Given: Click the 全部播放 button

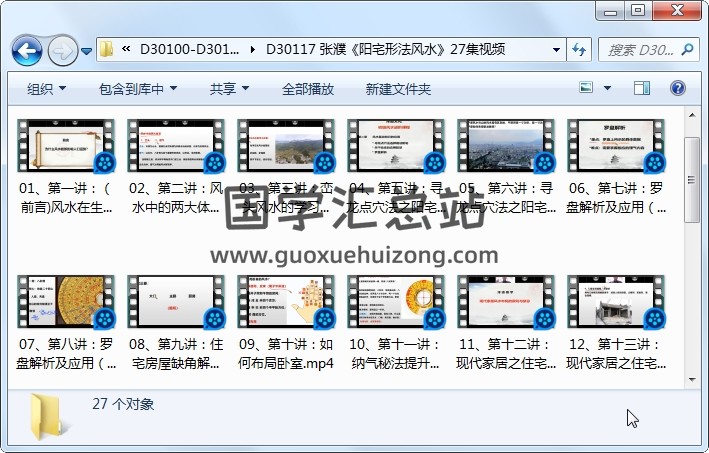Looking at the screenshot, I should [307, 88].
